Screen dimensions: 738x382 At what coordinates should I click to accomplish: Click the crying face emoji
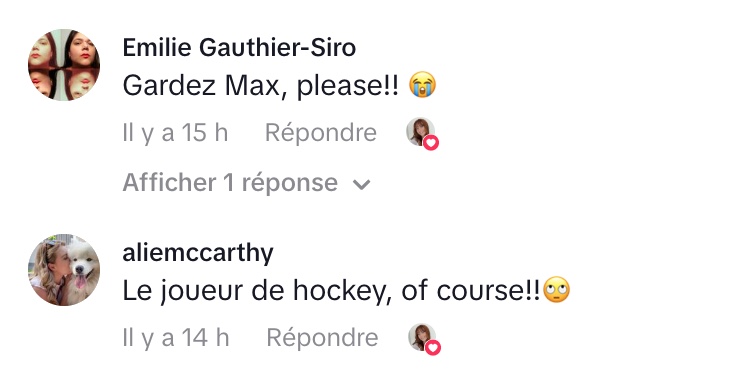pos(422,85)
